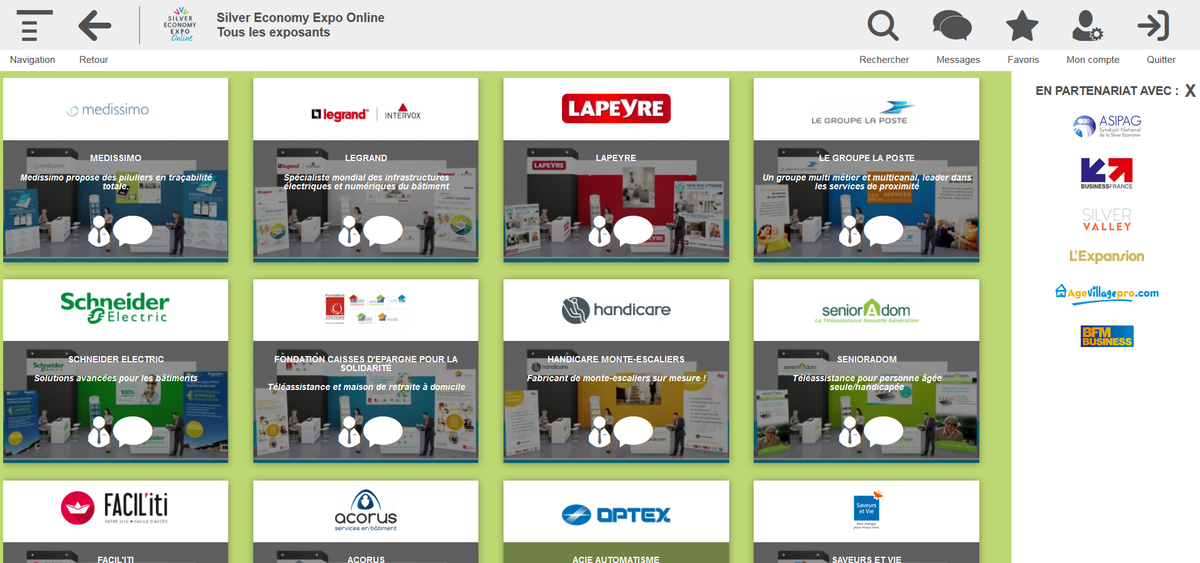The height and width of the screenshot is (563, 1200).
Task: Select the SENIORADOM stand title
Action: coord(867,359)
